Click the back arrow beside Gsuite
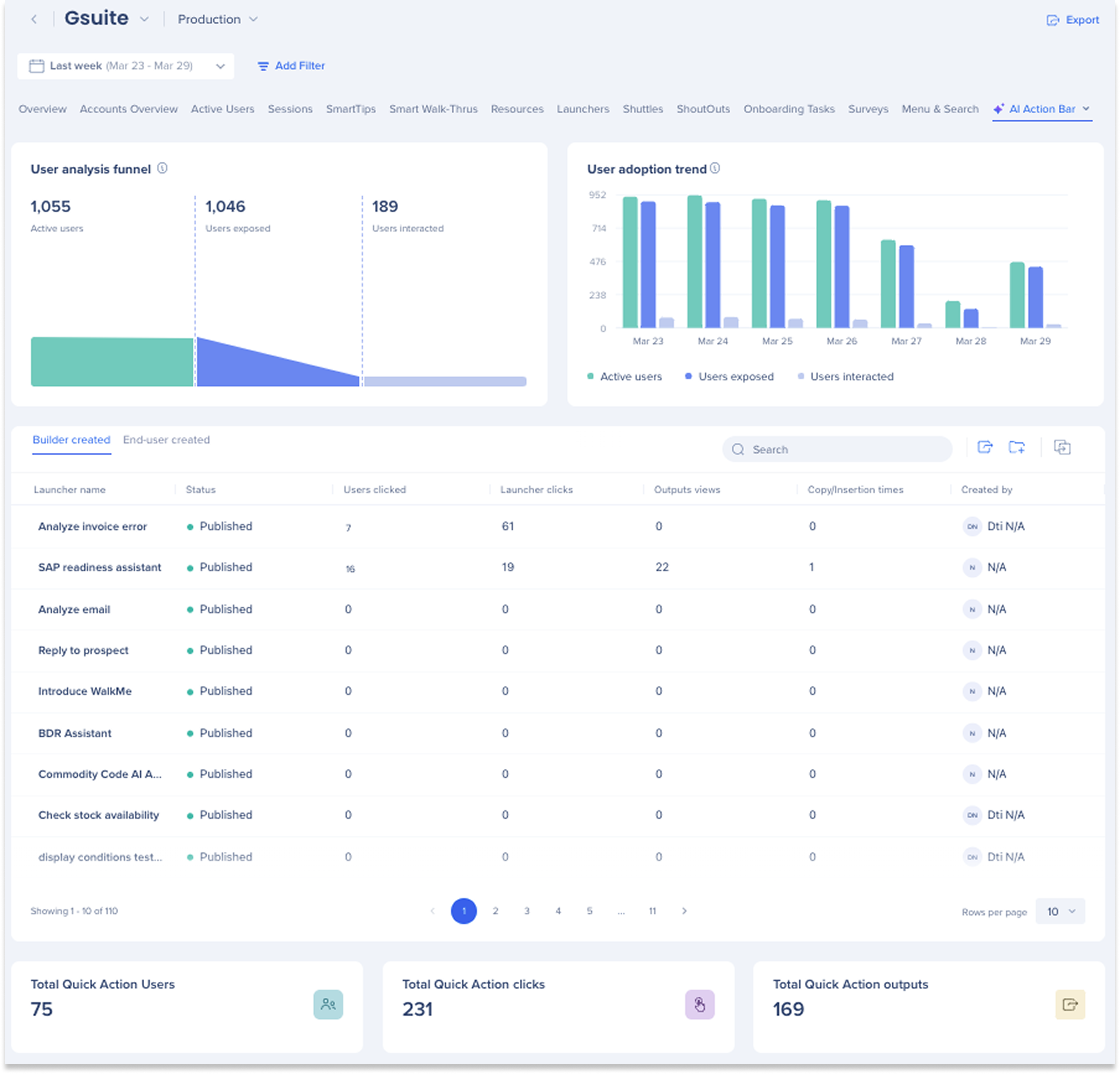The height and width of the screenshot is (1074, 1120). 34,20
